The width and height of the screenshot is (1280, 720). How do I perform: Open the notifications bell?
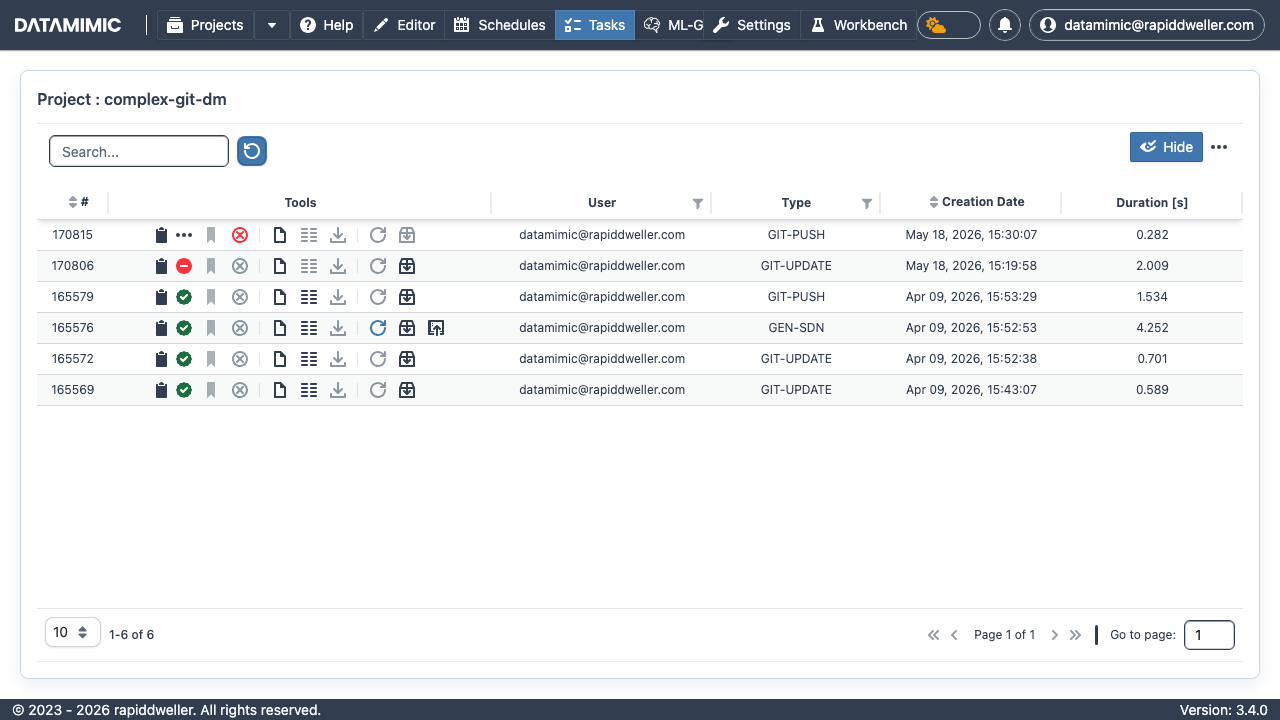coord(1005,25)
